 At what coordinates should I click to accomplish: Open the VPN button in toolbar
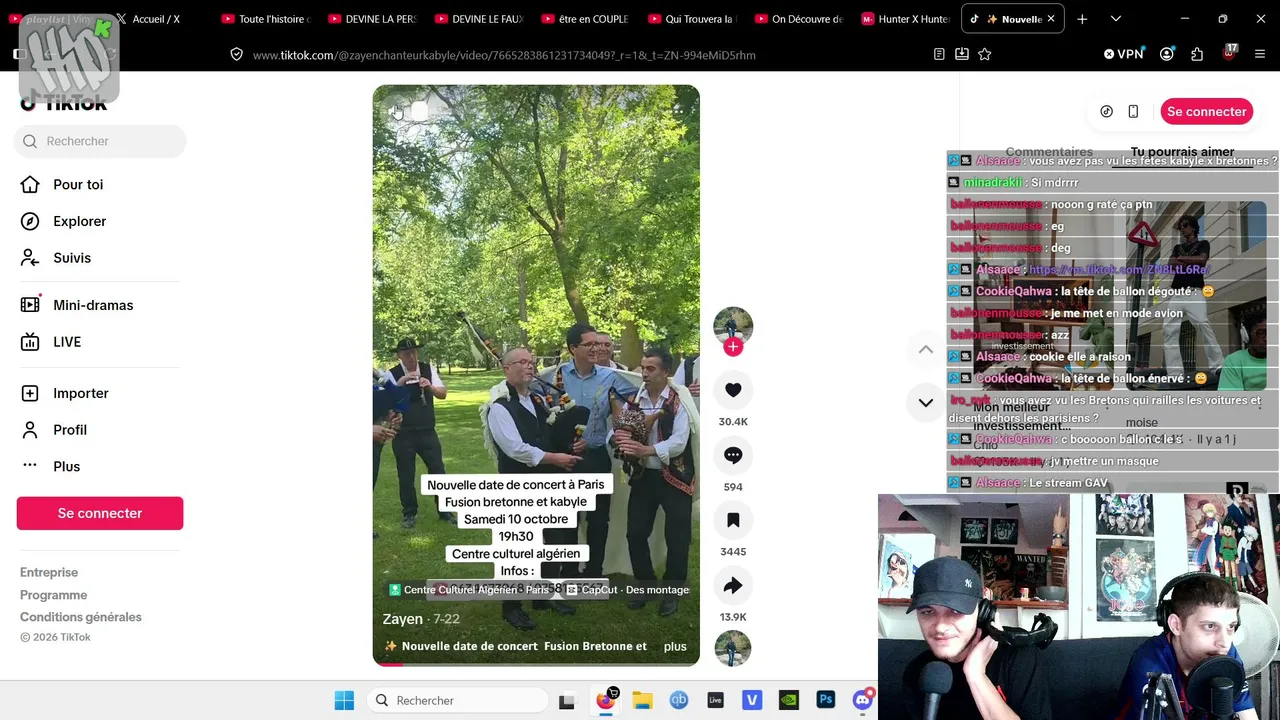click(x=1124, y=54)
